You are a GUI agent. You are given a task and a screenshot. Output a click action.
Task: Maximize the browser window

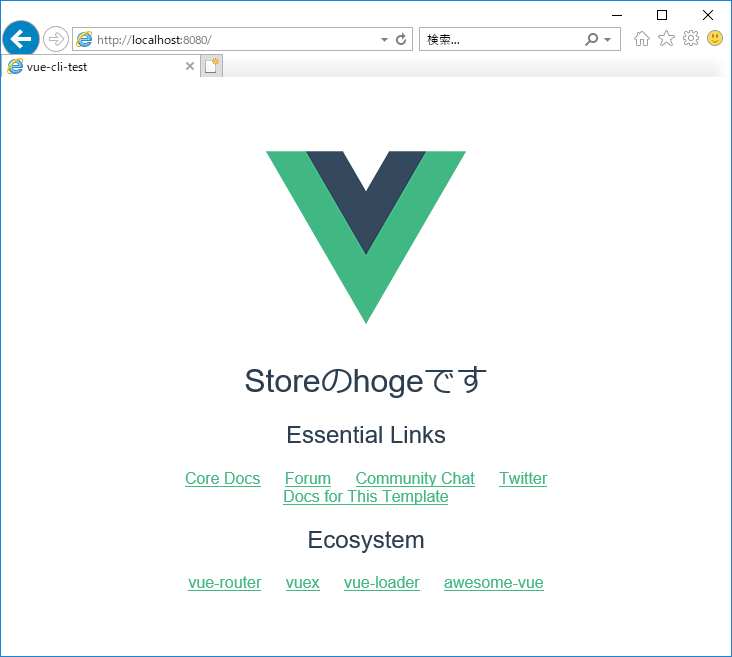click(662, 15)
